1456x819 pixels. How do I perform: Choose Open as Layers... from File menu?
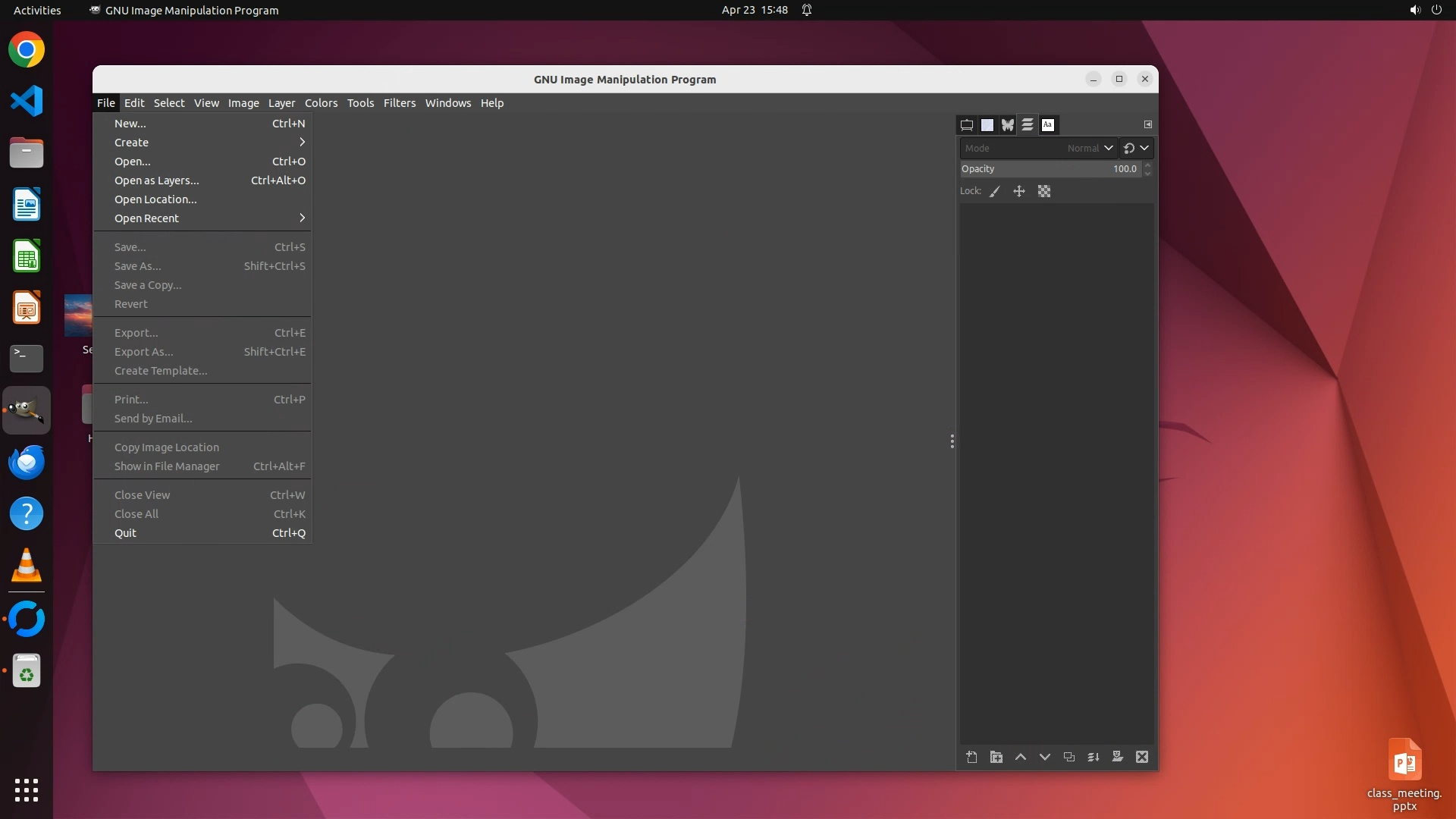[157, 180]
